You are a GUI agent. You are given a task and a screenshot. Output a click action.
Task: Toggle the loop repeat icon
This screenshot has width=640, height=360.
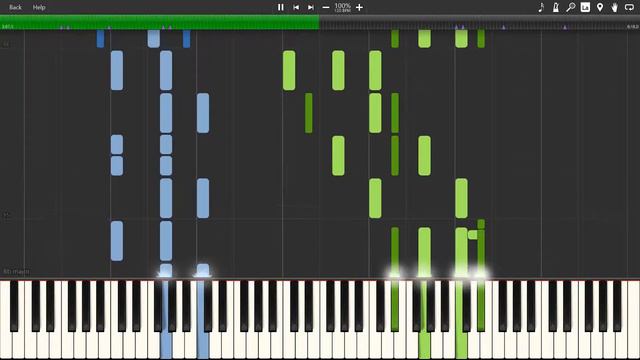629,7
